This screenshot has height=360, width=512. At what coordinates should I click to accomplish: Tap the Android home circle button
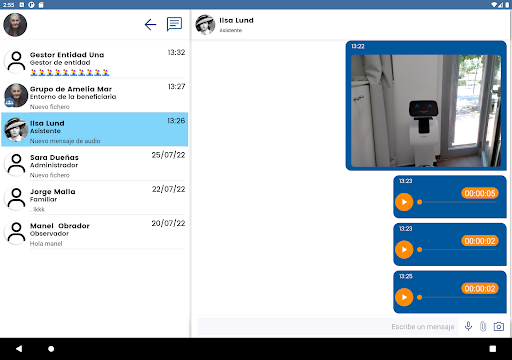pyautogui.click(x=51, y=349)
